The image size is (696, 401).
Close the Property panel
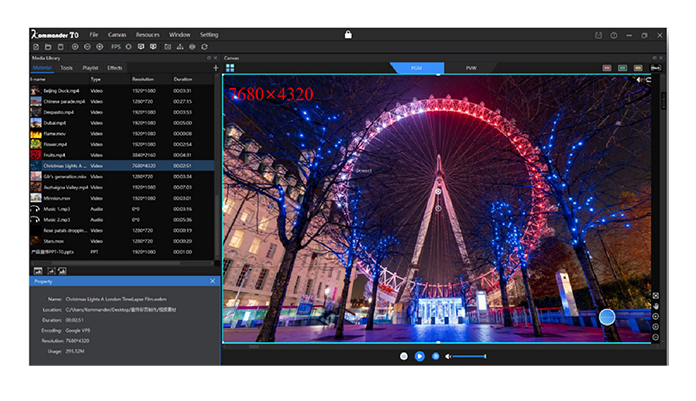(x=212, y=282)
